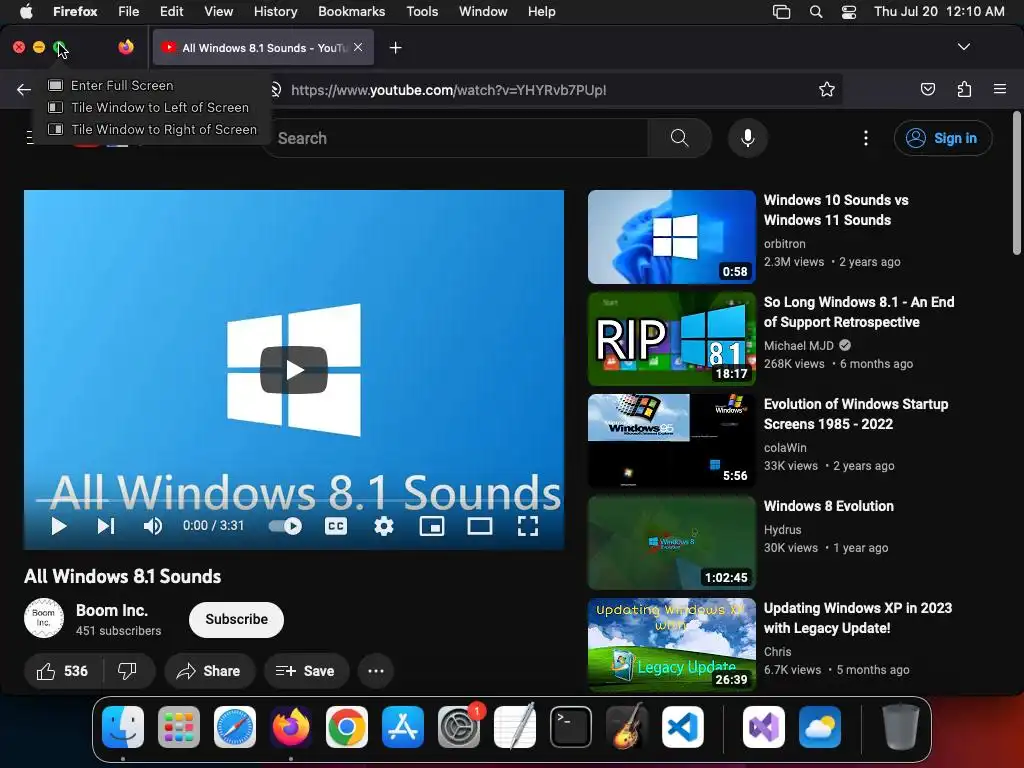This screenshot has width=1024, height=768.
Task: Open App Store from the Dock
Action: [x=403, y=727]
